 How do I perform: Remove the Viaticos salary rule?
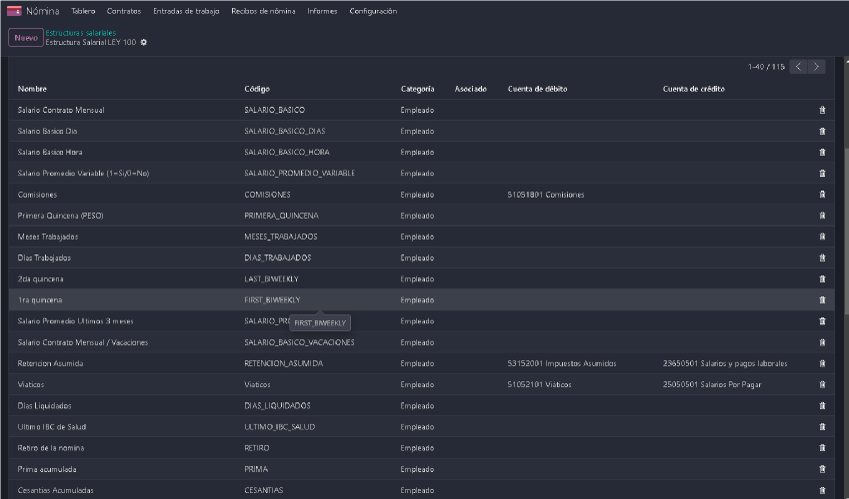pos(822,384)
